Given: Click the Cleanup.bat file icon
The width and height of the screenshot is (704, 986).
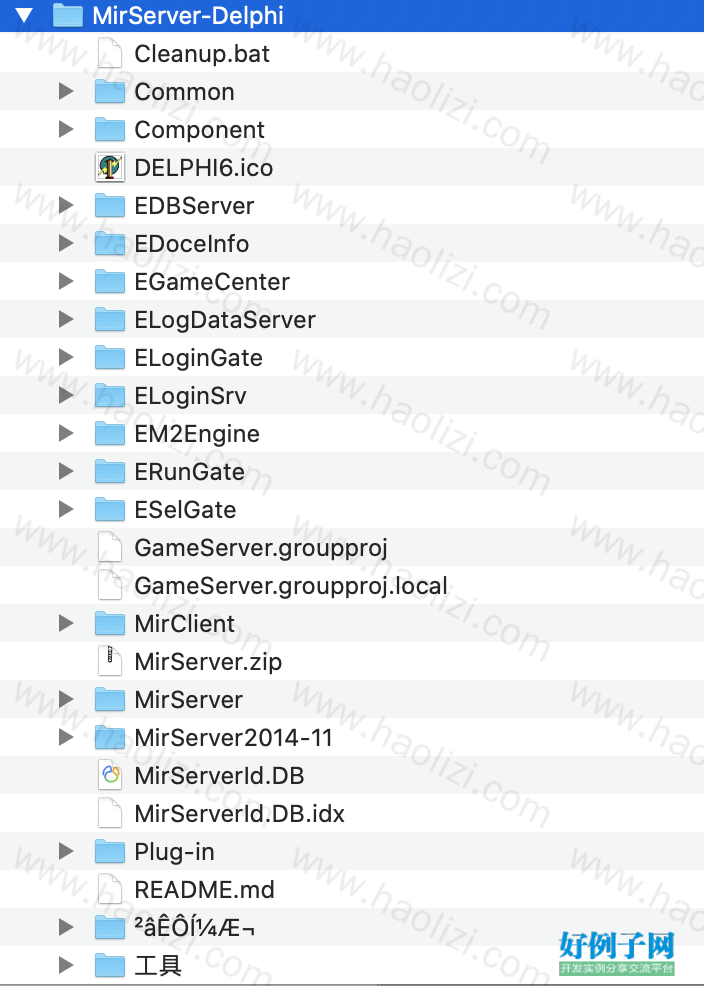Looking at the screenshot, I should 110,53.
